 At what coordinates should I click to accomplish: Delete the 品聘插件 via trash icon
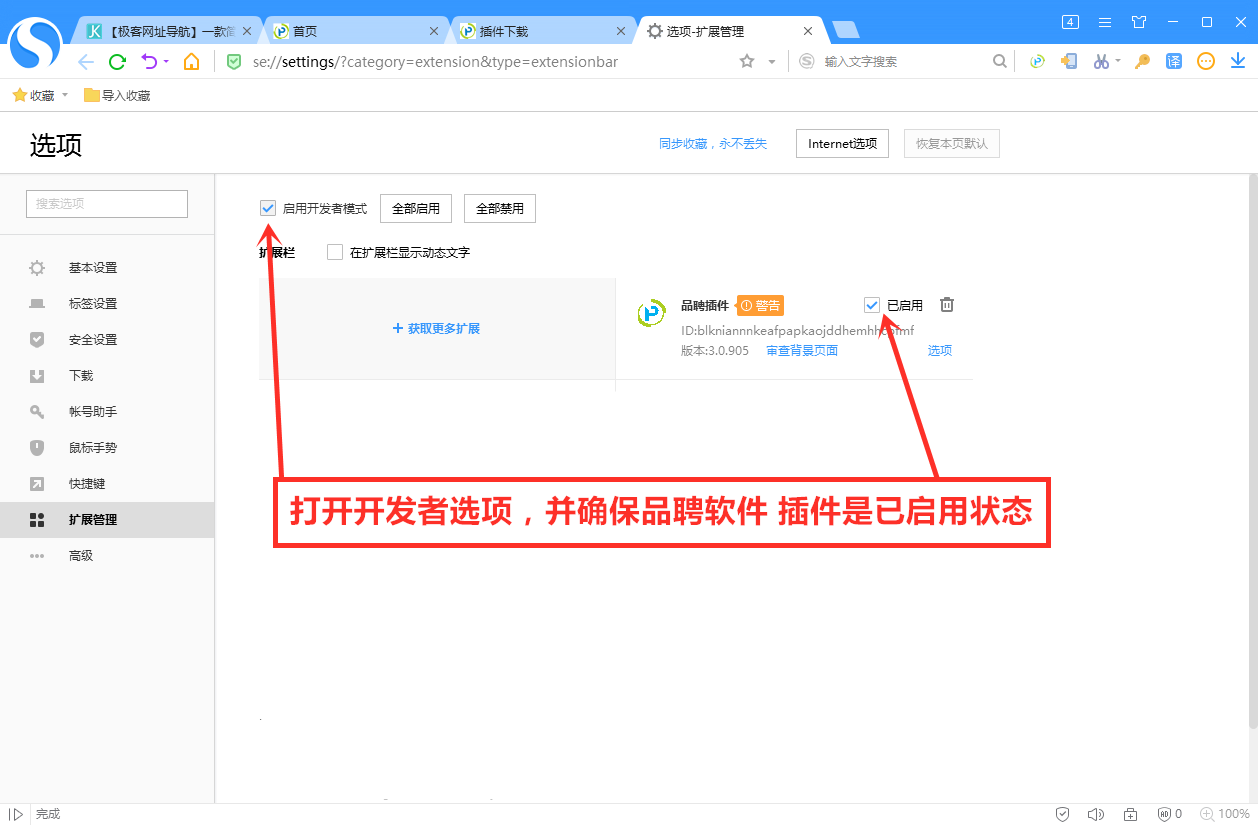pos(946,304)
